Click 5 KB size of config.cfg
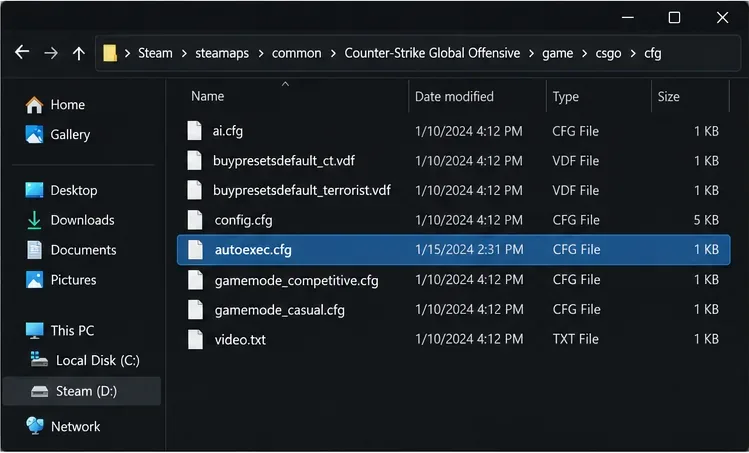The image size is (749, 453). [x=706, y=220]
